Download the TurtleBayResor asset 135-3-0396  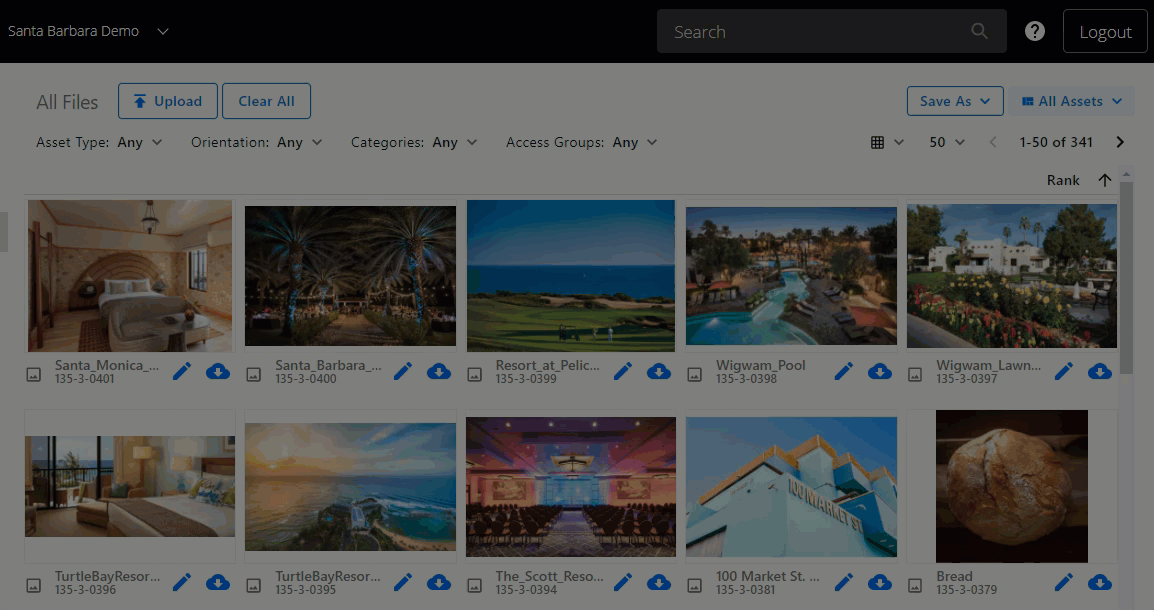click(218, 583)
